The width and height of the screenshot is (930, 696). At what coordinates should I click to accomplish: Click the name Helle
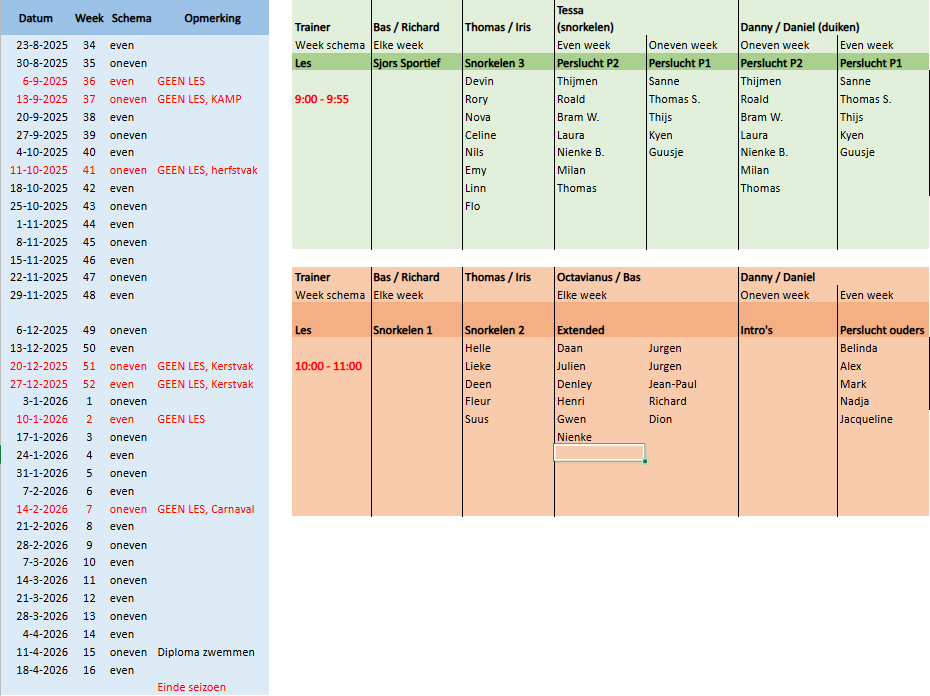477,348
